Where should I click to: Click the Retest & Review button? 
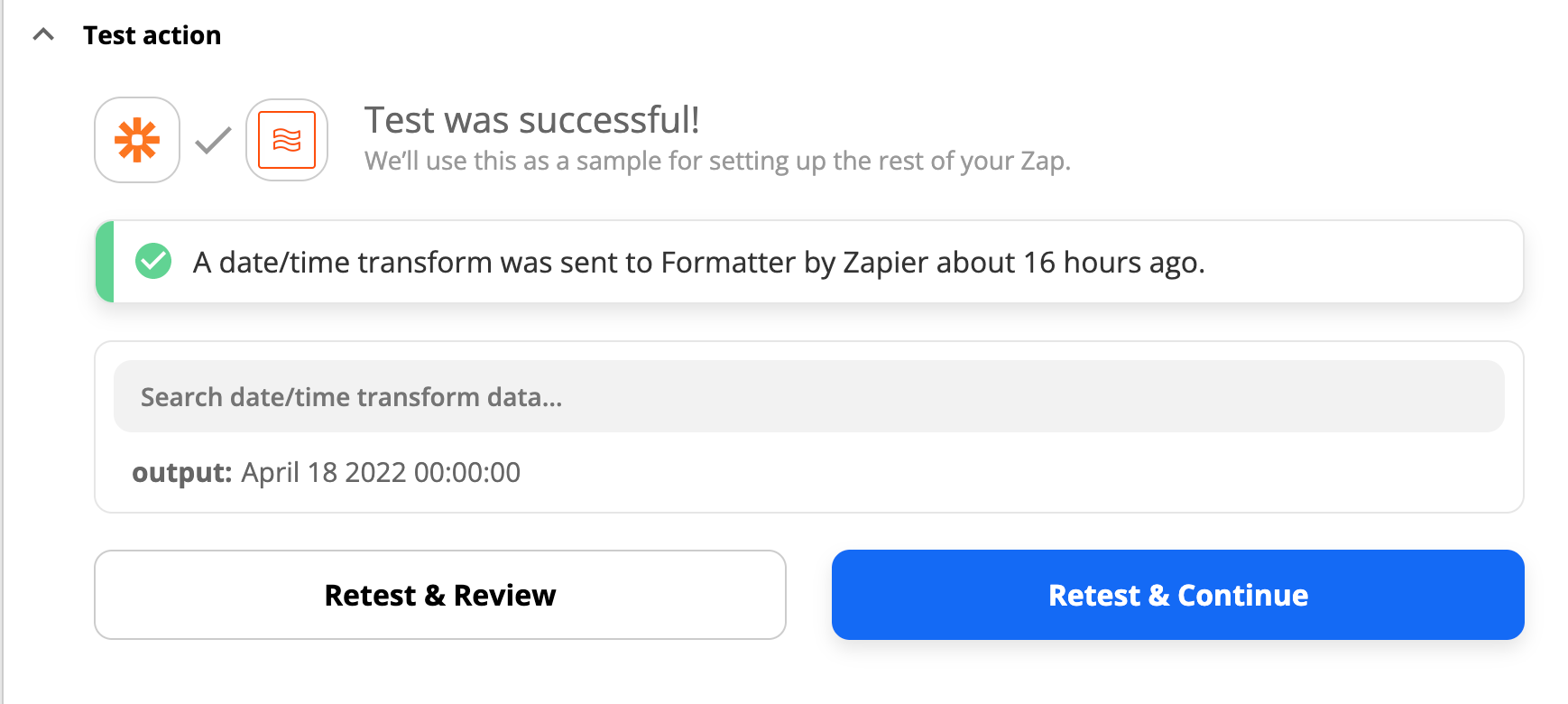coord(440,595)
